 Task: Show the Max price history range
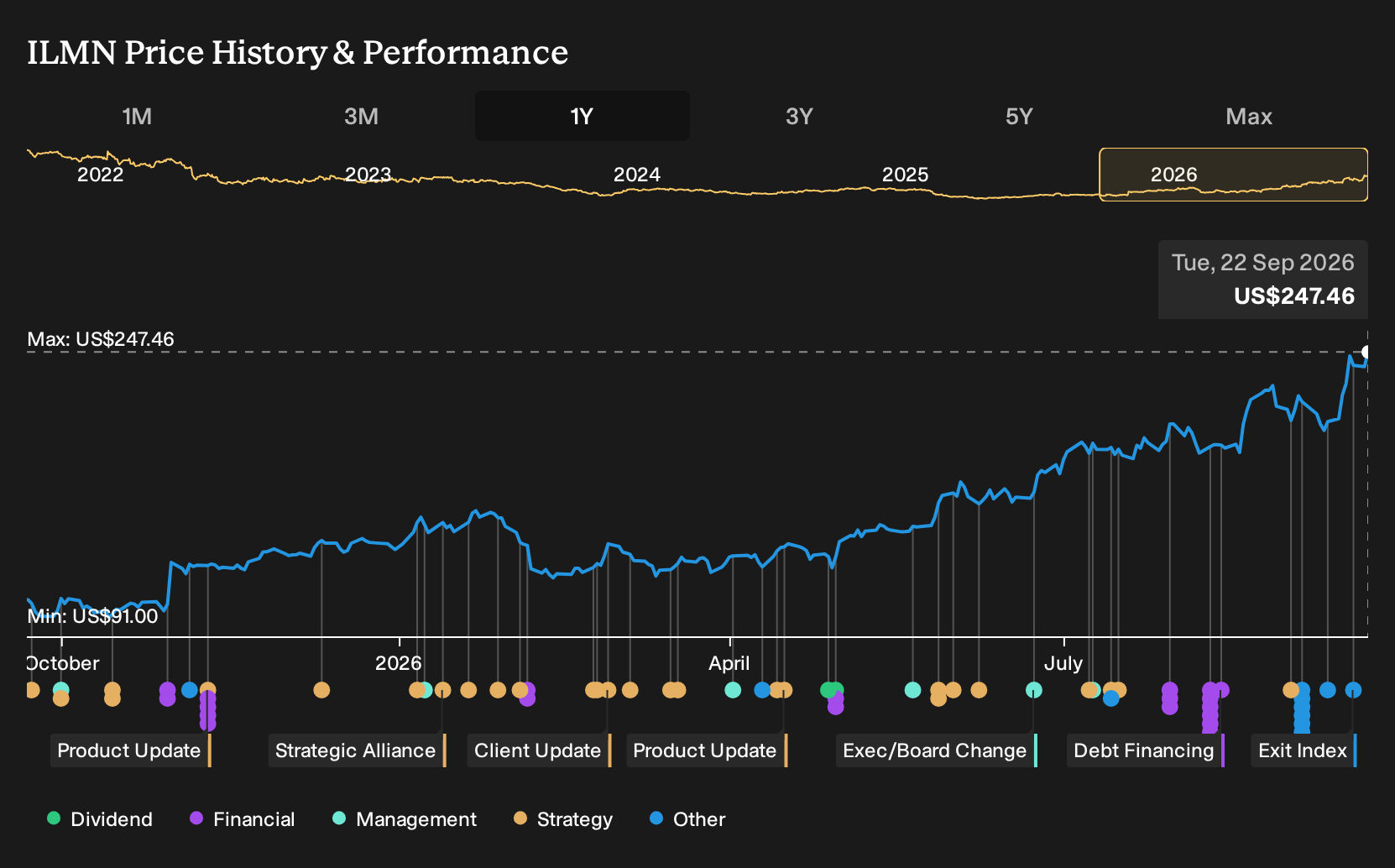tap(1249, 116)
